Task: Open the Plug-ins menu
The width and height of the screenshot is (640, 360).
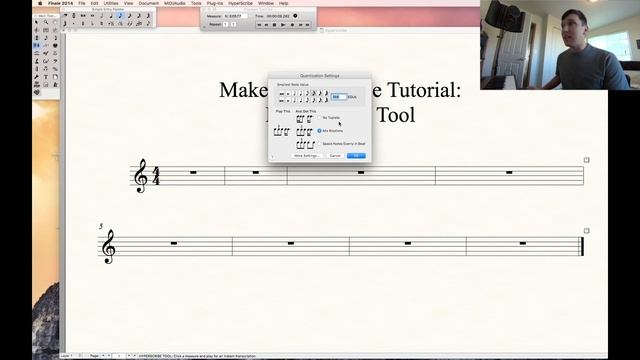Action: click(x=215, y=3)
